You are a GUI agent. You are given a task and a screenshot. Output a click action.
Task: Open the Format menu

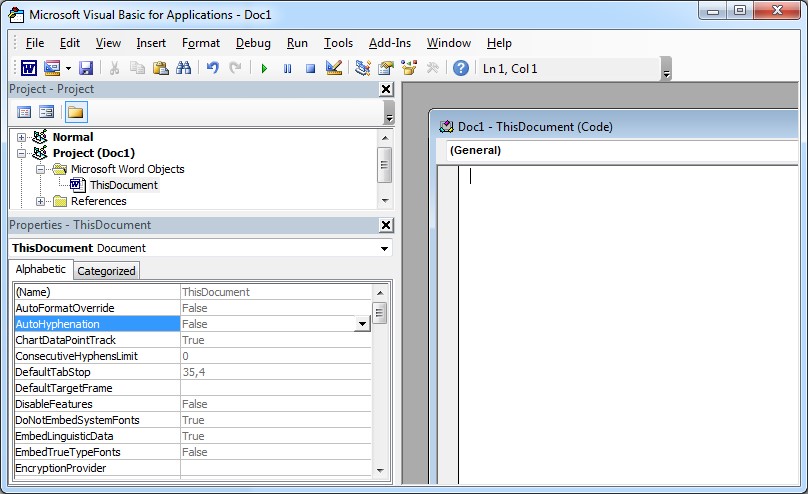(200, 43)
